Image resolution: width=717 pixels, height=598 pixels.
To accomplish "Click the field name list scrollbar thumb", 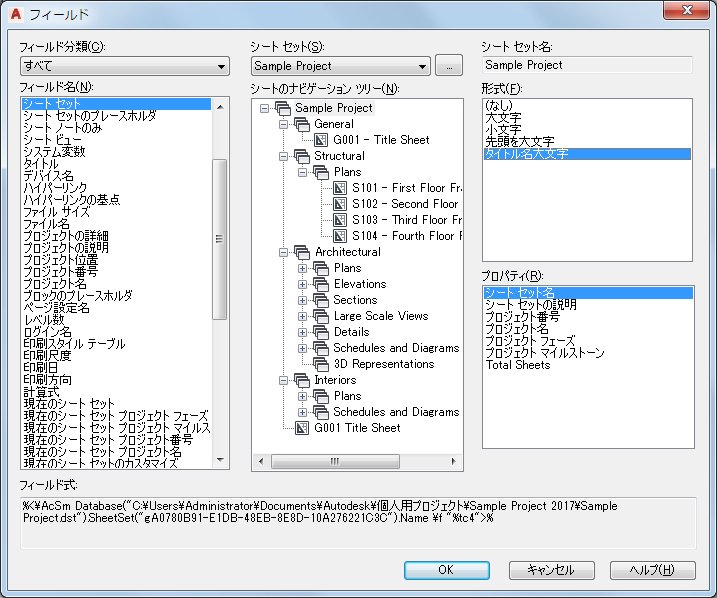I will [x=220, y=239].
